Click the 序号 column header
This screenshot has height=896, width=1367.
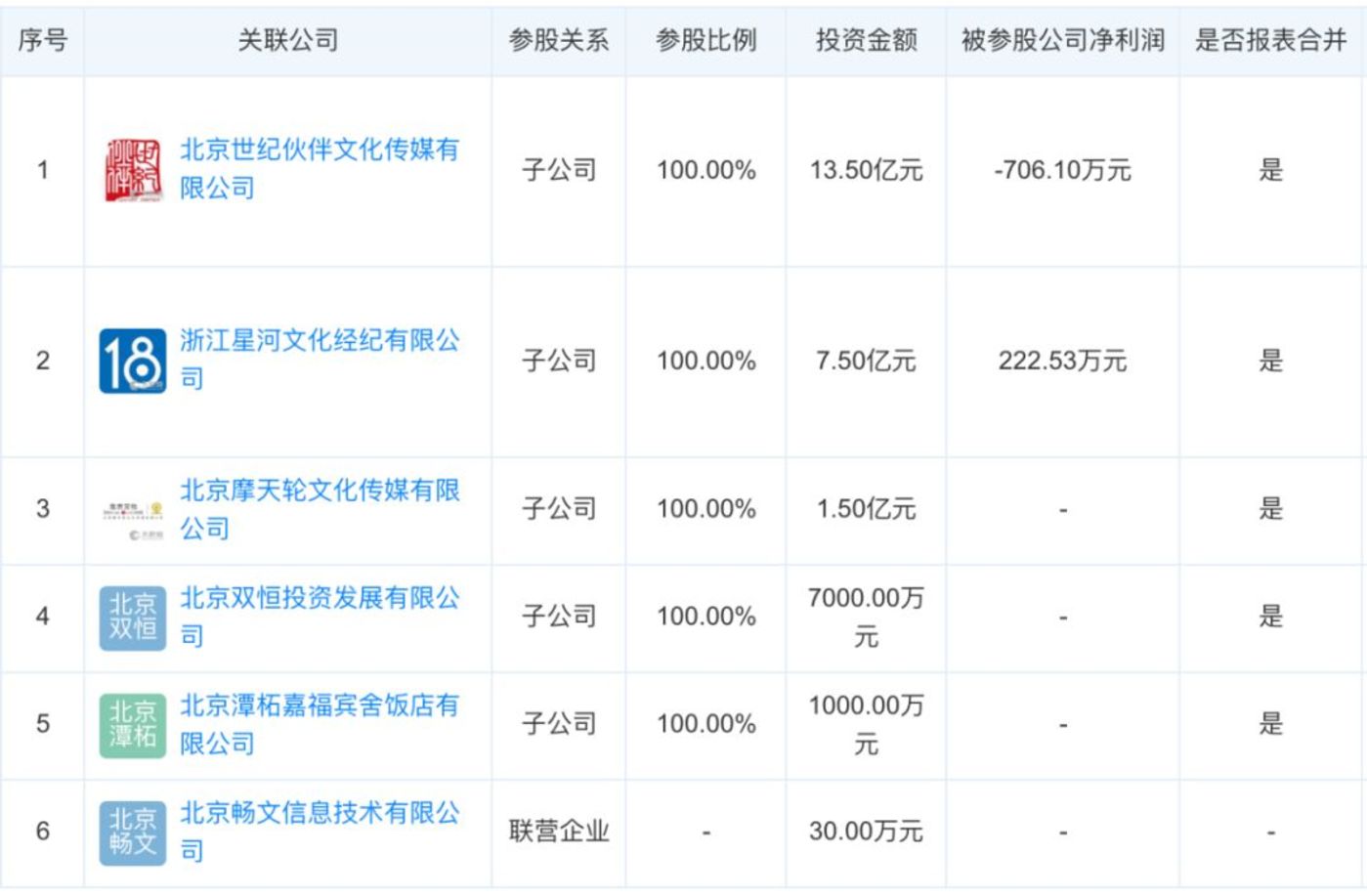pyautogui.click(x=43, y=40)
